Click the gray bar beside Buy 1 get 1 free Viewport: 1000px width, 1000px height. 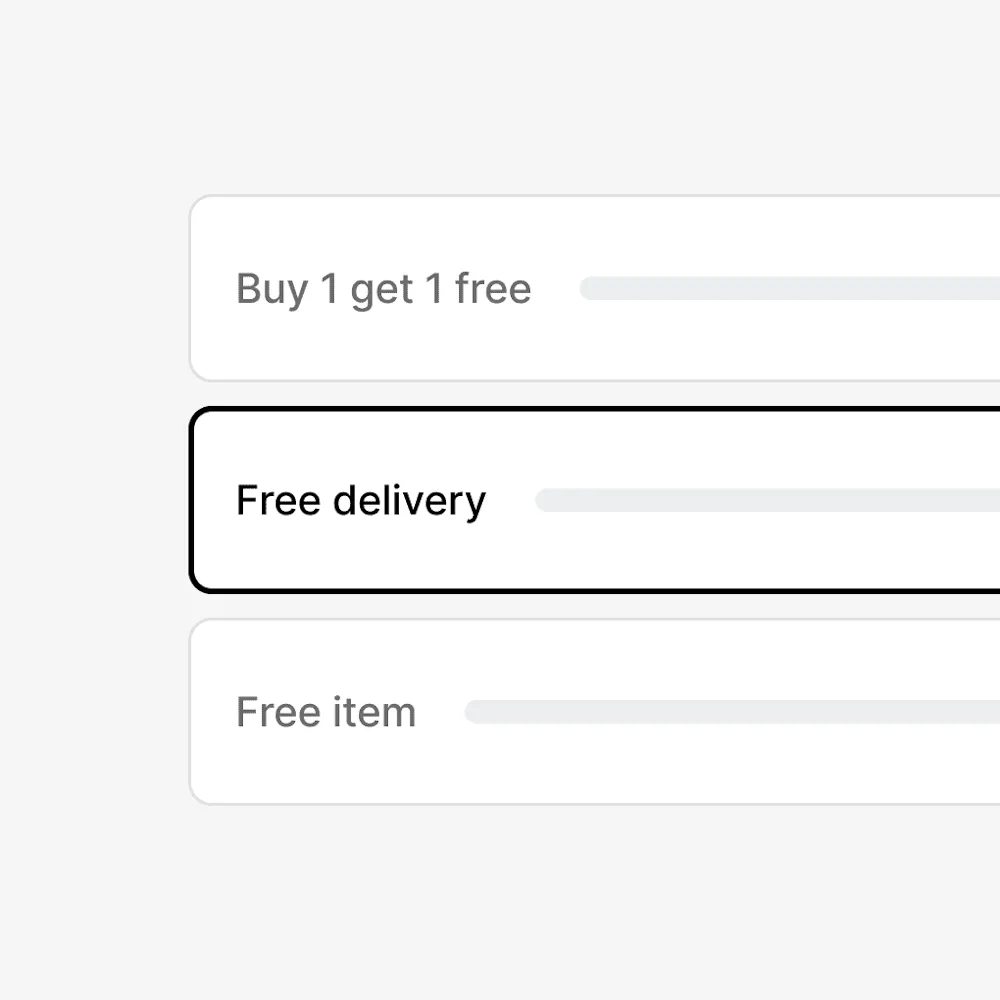tap(790, 289)
